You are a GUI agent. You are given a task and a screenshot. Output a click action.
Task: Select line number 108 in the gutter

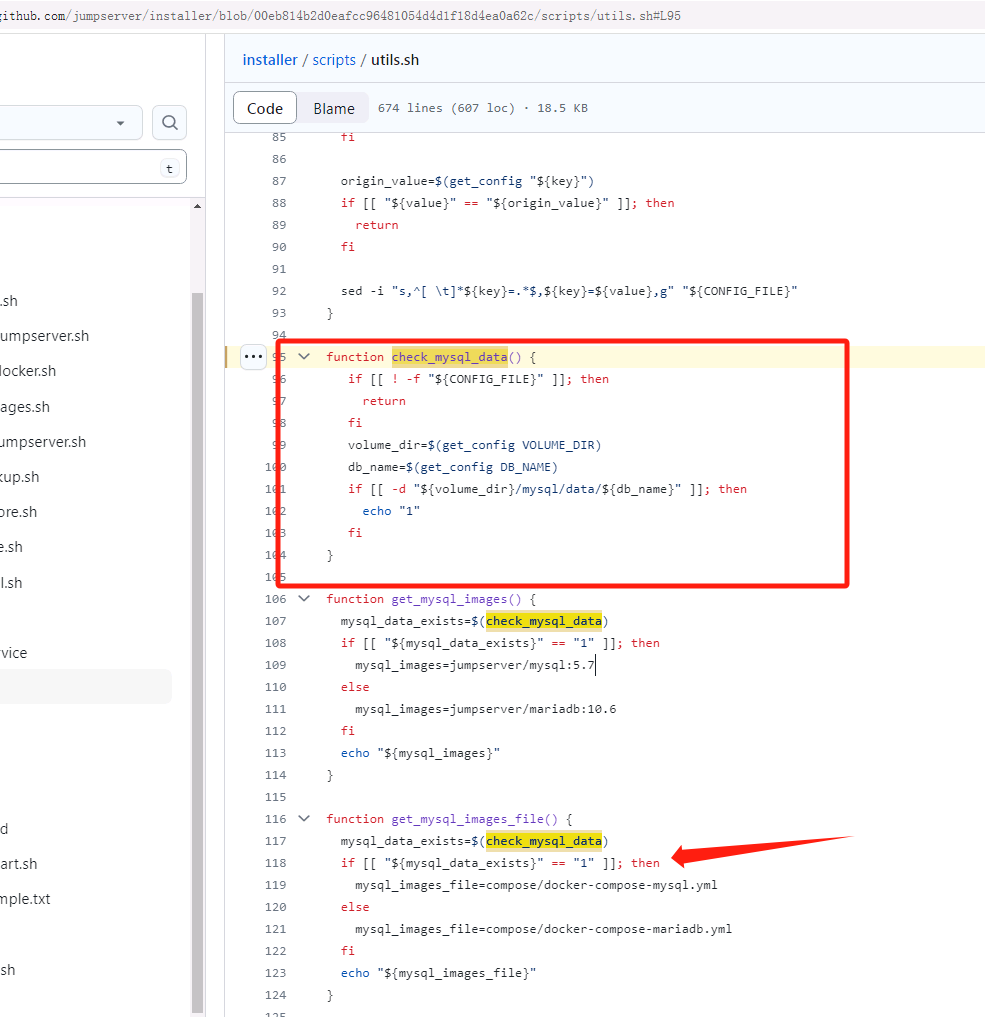click(275, 643)
